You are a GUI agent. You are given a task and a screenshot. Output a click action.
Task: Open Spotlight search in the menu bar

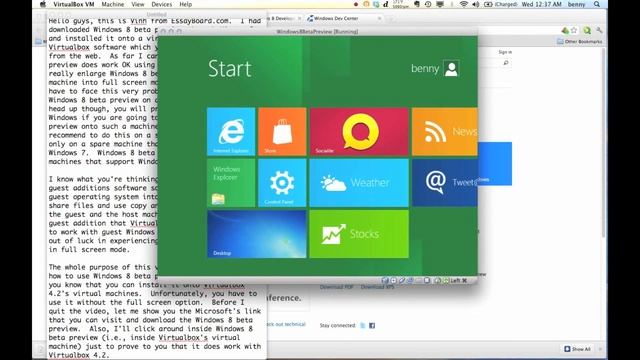tap(597, 4)
